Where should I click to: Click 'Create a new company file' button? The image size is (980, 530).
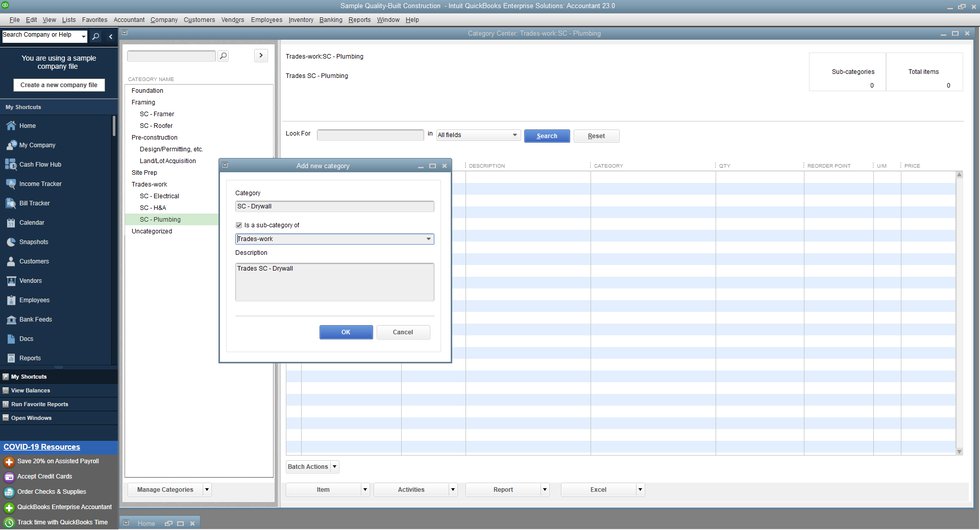[x=59, y=85]
